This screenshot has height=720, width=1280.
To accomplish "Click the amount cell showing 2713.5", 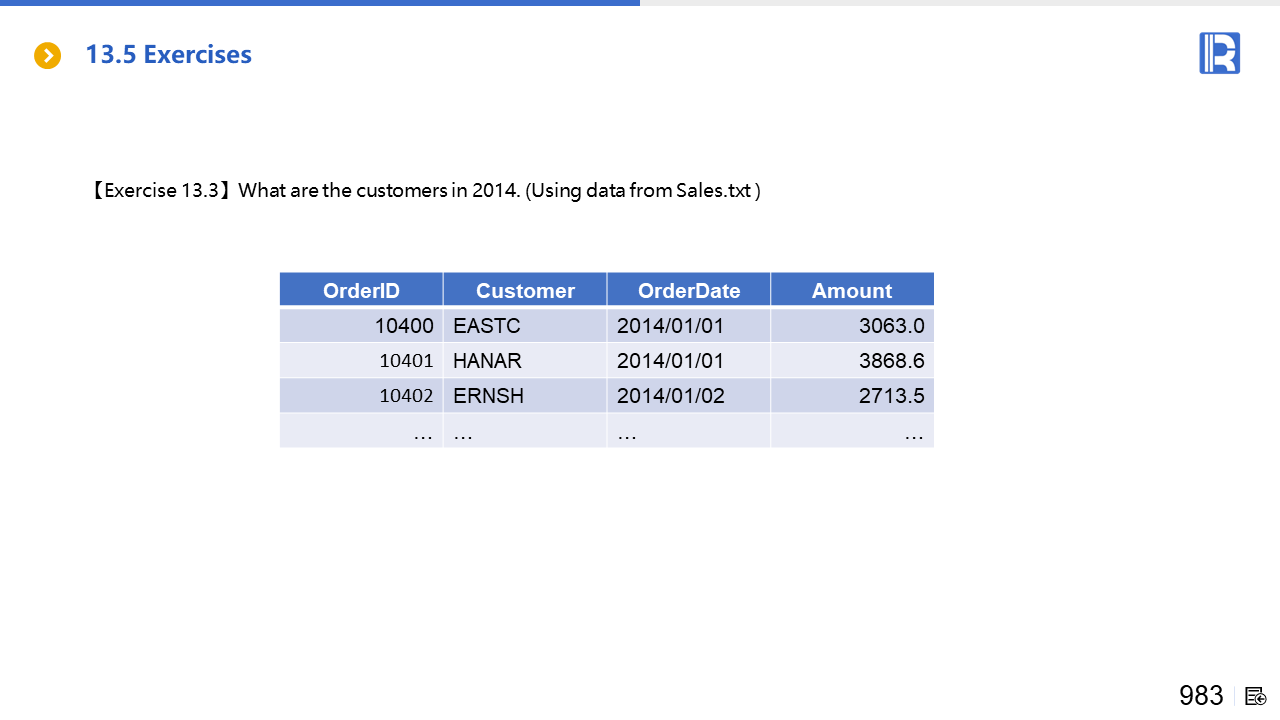I will click(x=852, y=396).
